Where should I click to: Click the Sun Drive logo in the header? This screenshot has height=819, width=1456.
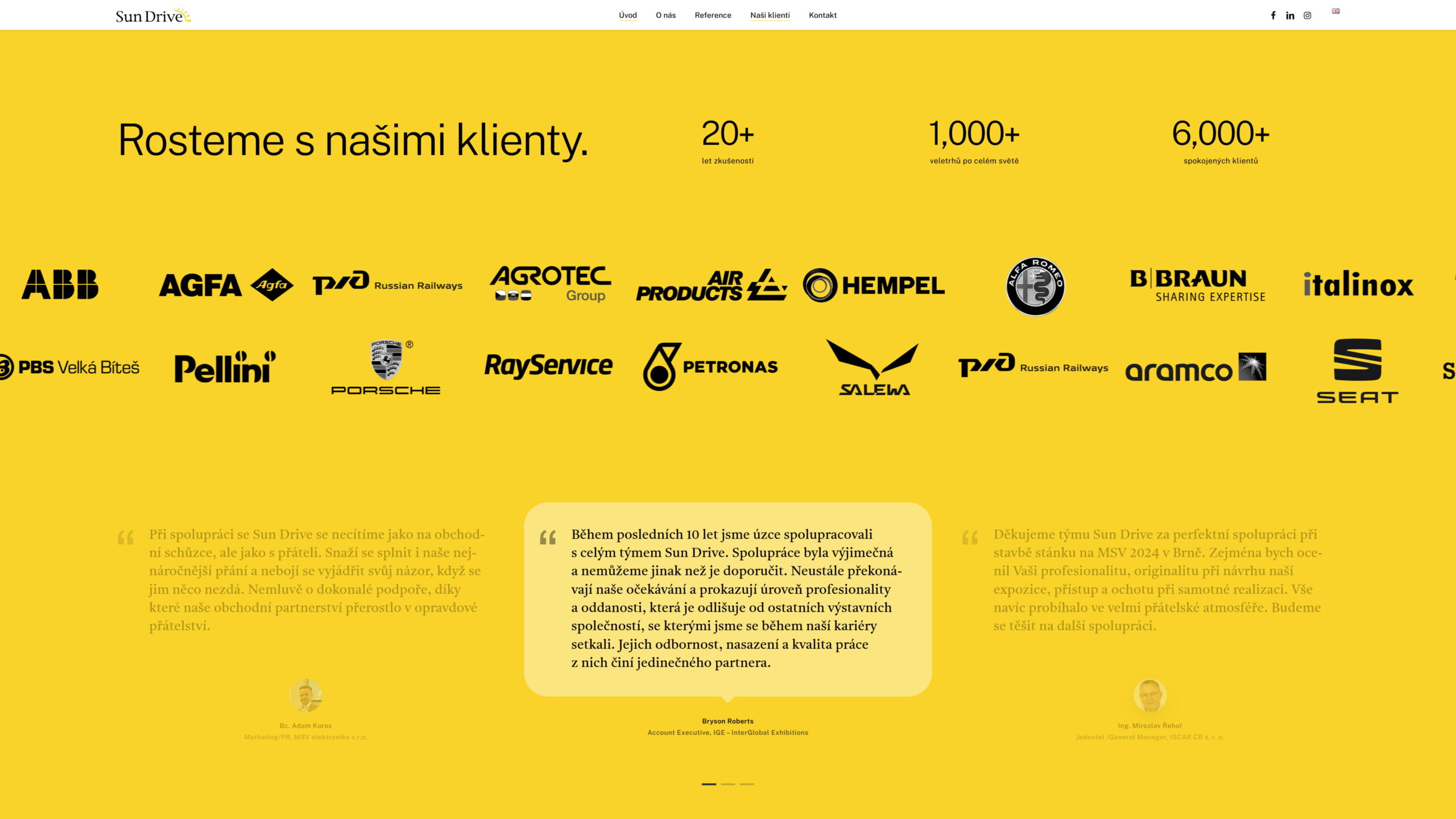153,15
